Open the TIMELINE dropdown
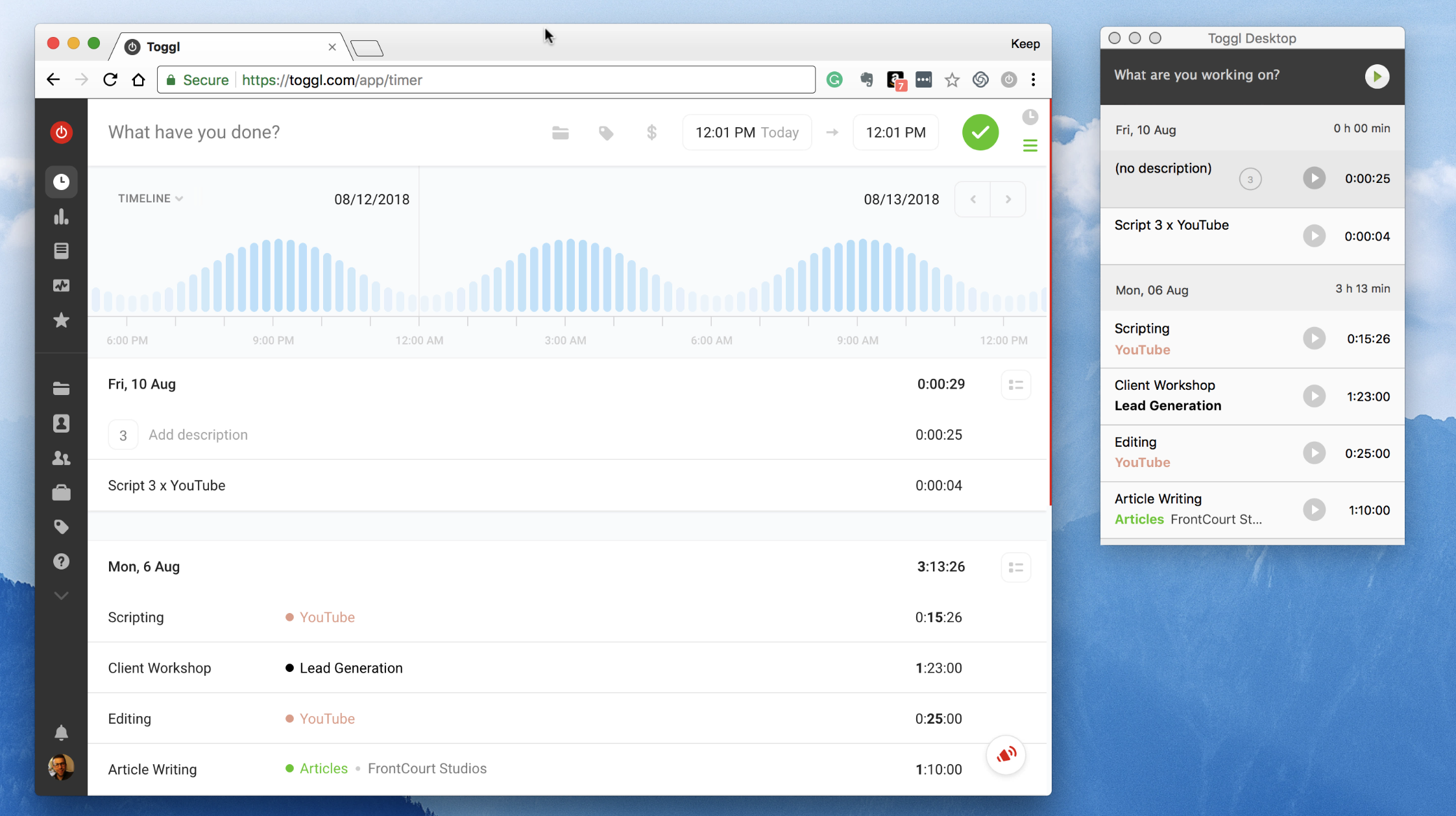Image resolution: width=1456 pixels, height=816 pixels. coord(151,198)
